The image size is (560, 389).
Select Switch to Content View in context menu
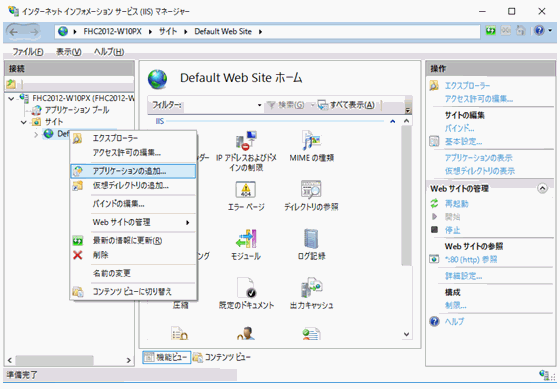(x=133, y=292)
